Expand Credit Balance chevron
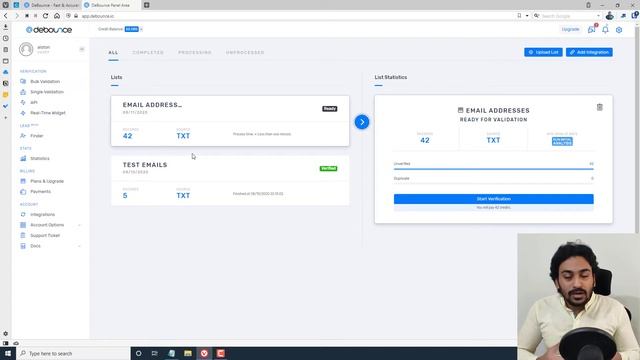 pyautogui.click(x=141, y=29)
